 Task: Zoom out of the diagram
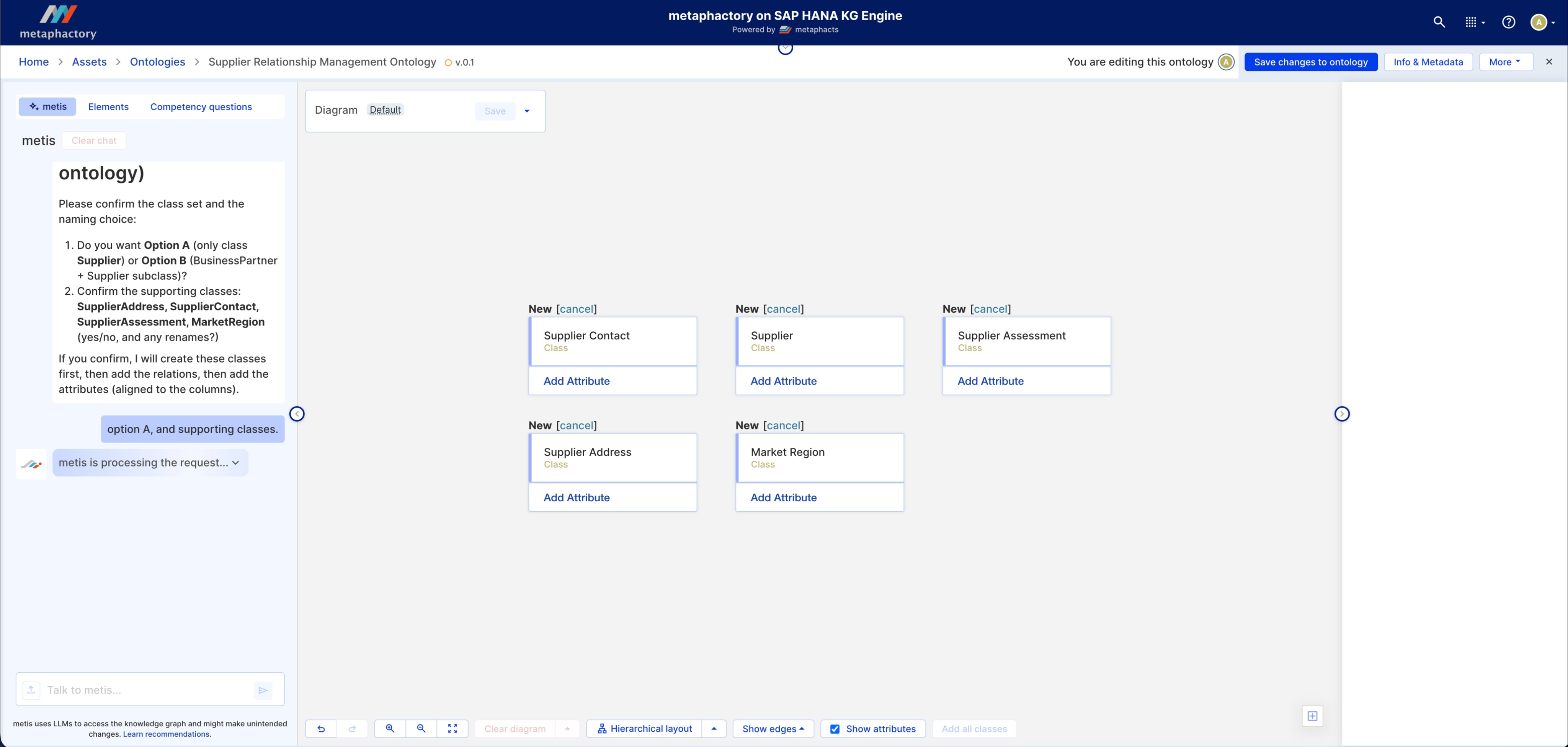point(421,729)
